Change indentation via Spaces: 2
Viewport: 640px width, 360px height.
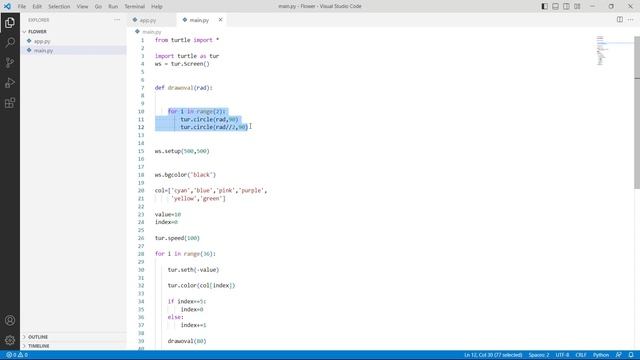539,355
